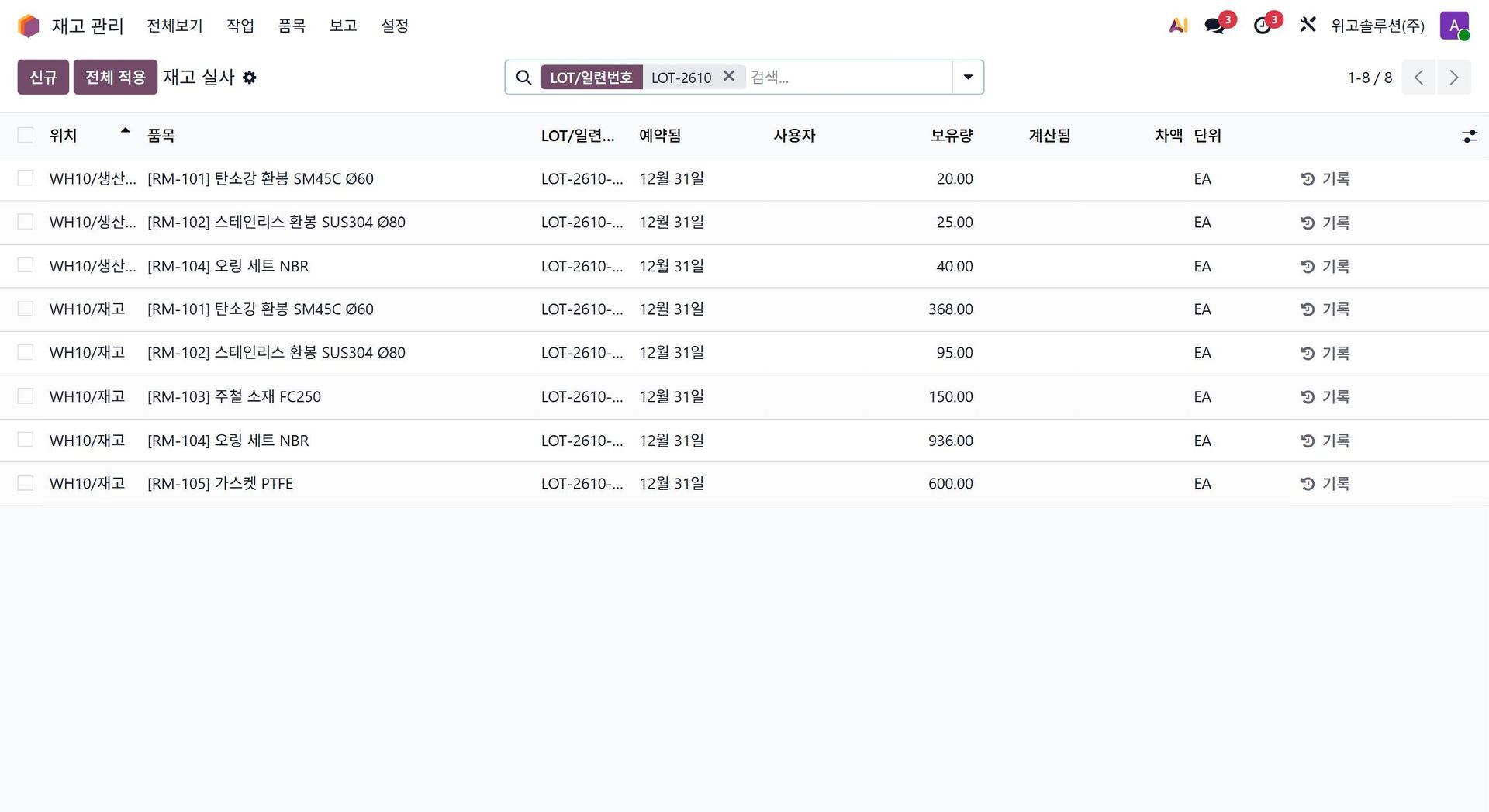Screen dimensions: 1489x812
Task: Open the AI assistant icon
Action: tap(1178, 26)
